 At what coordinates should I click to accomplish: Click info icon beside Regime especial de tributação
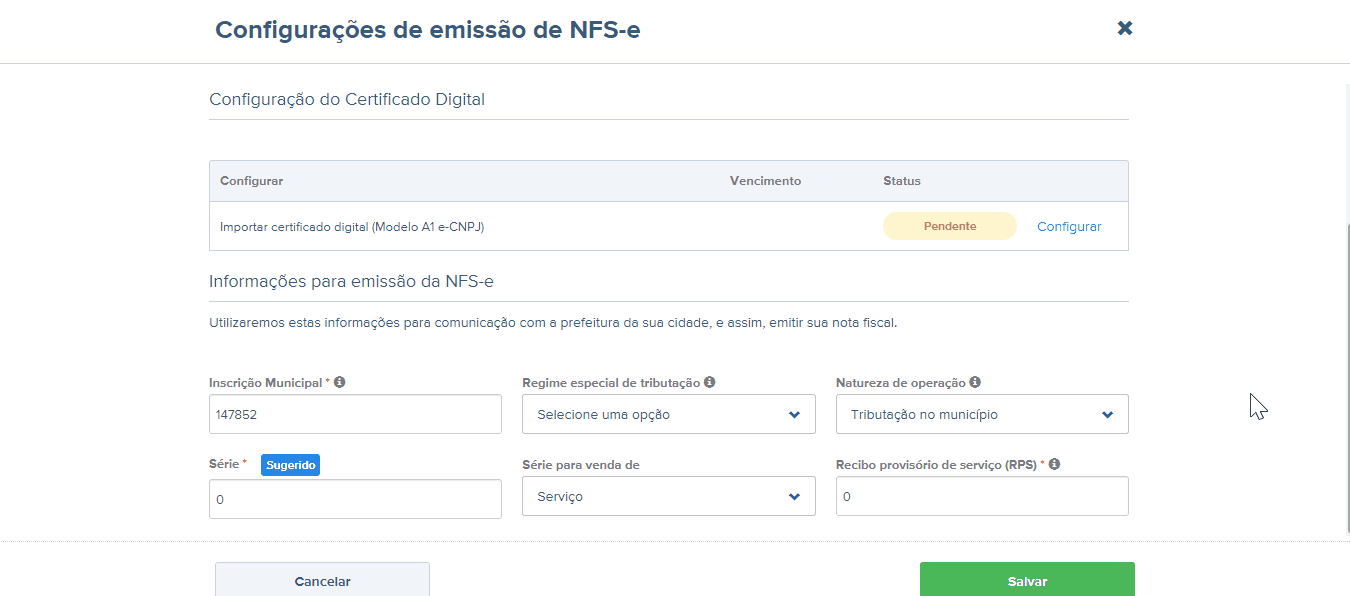pos(710,382)
